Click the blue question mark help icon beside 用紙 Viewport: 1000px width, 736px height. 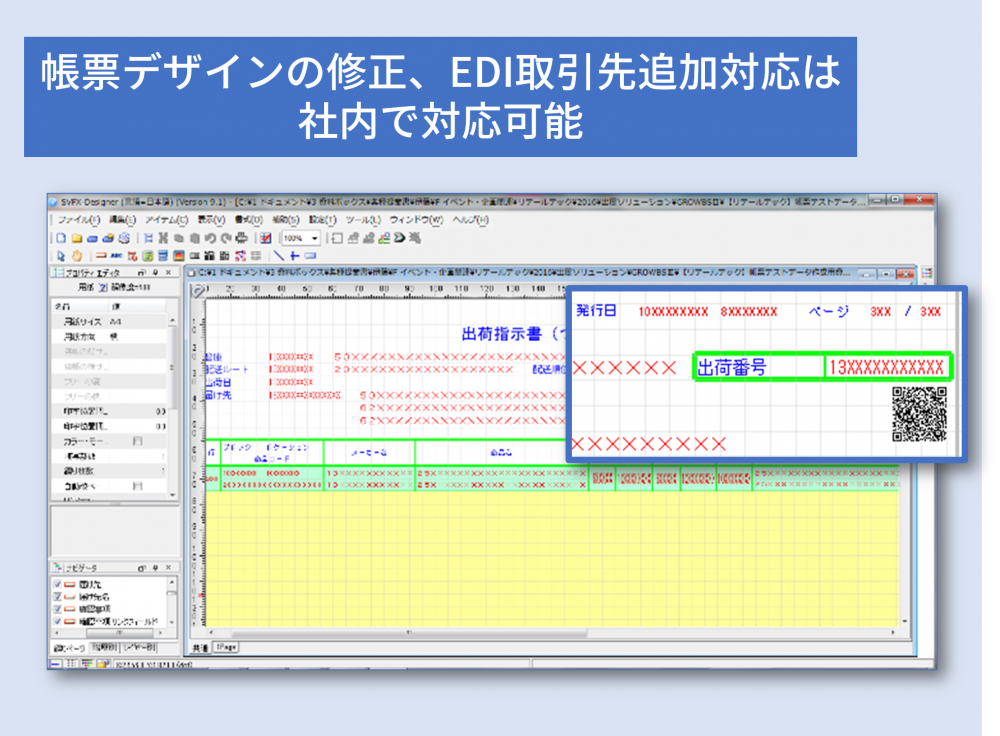(x=103, y=288)
